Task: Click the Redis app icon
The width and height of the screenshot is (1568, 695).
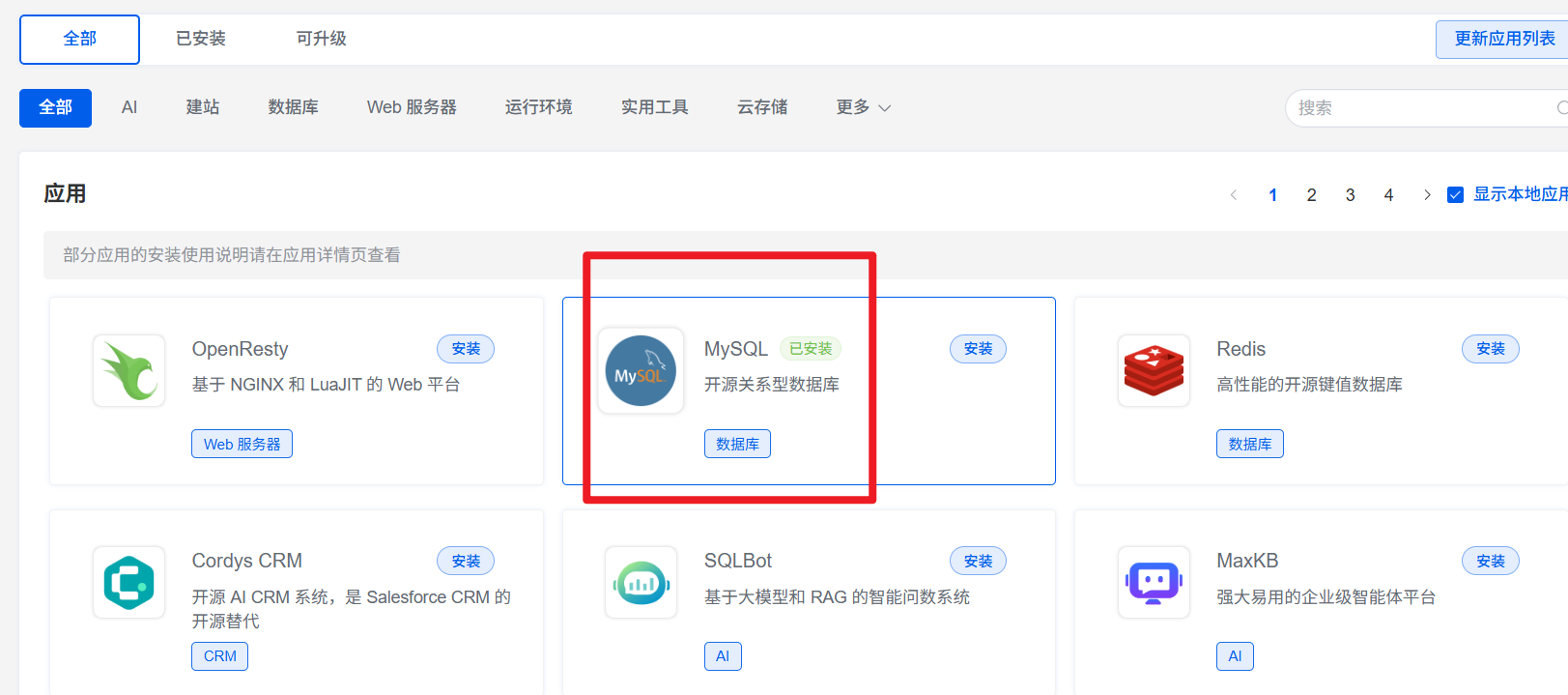Action: coord(1154,370)
